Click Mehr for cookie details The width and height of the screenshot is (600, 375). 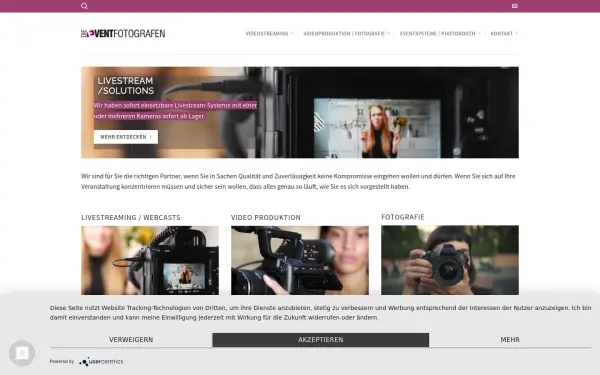510,340
